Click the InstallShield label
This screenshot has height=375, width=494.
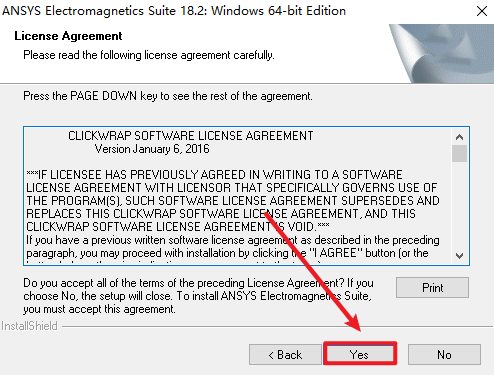(x=29, y=326)
